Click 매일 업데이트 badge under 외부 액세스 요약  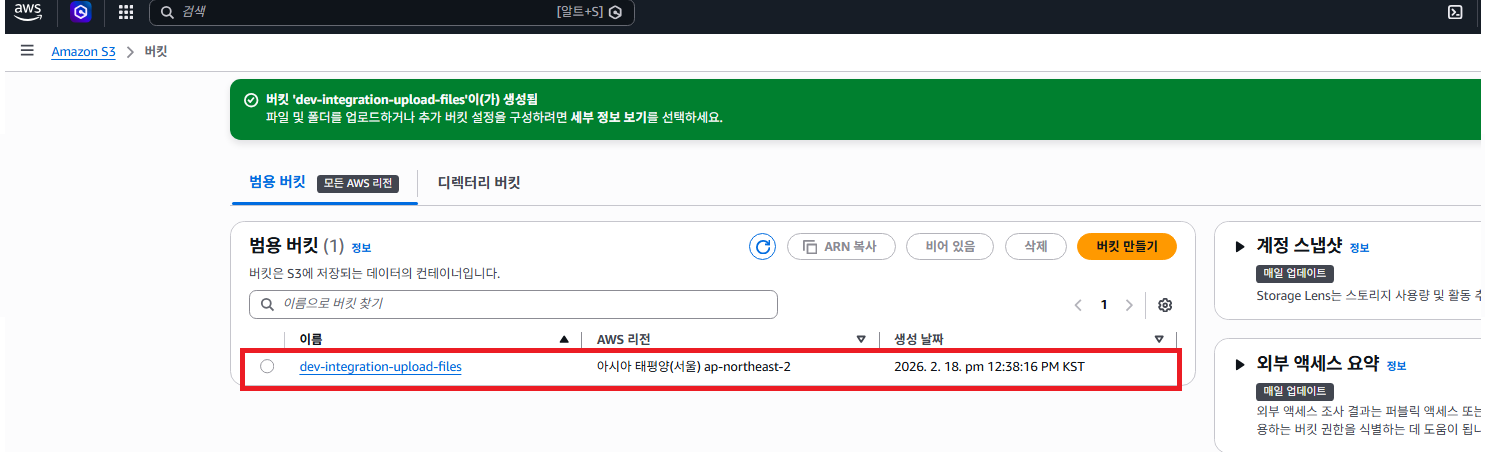1295,391
